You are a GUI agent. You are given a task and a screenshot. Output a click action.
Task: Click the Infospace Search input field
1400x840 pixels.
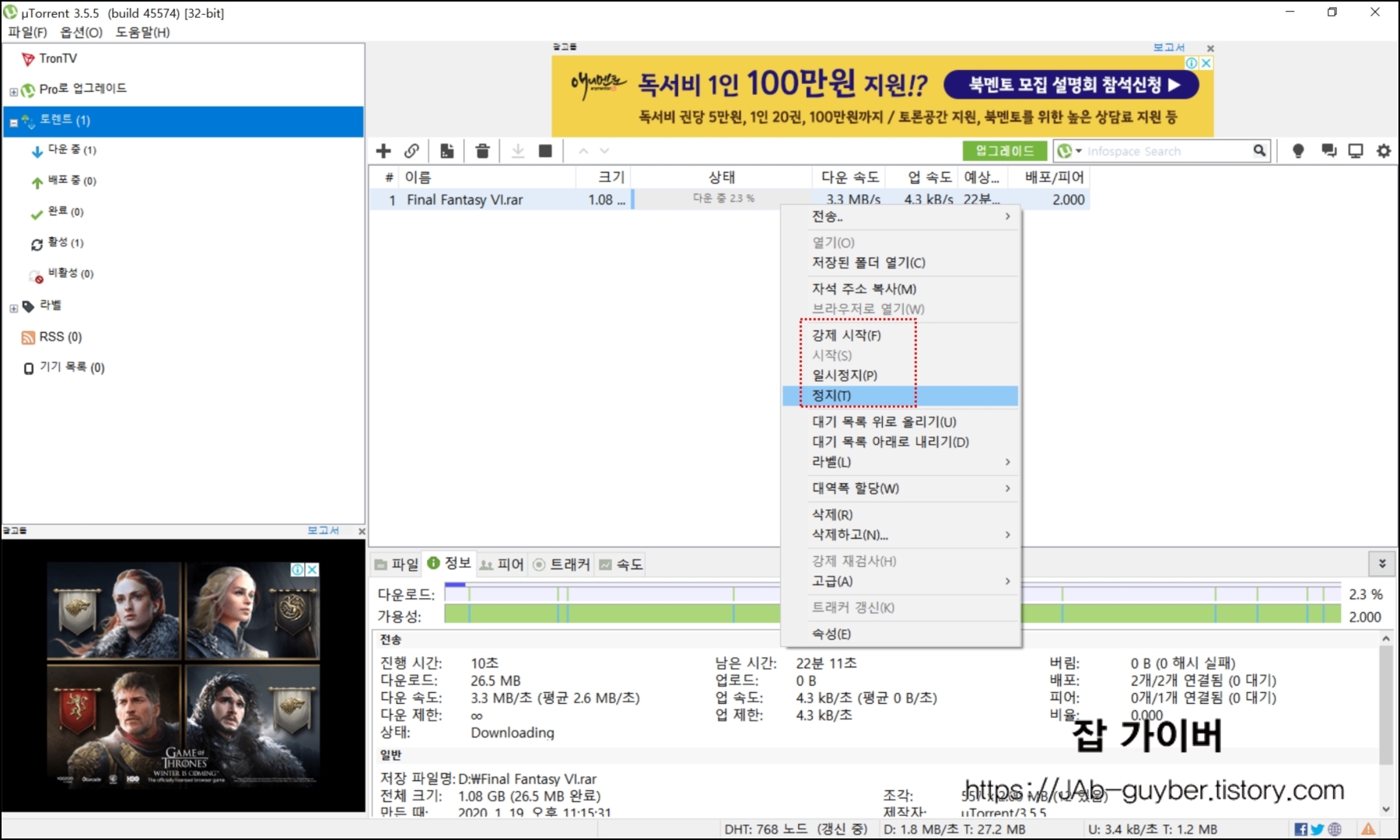[1167, 151]
